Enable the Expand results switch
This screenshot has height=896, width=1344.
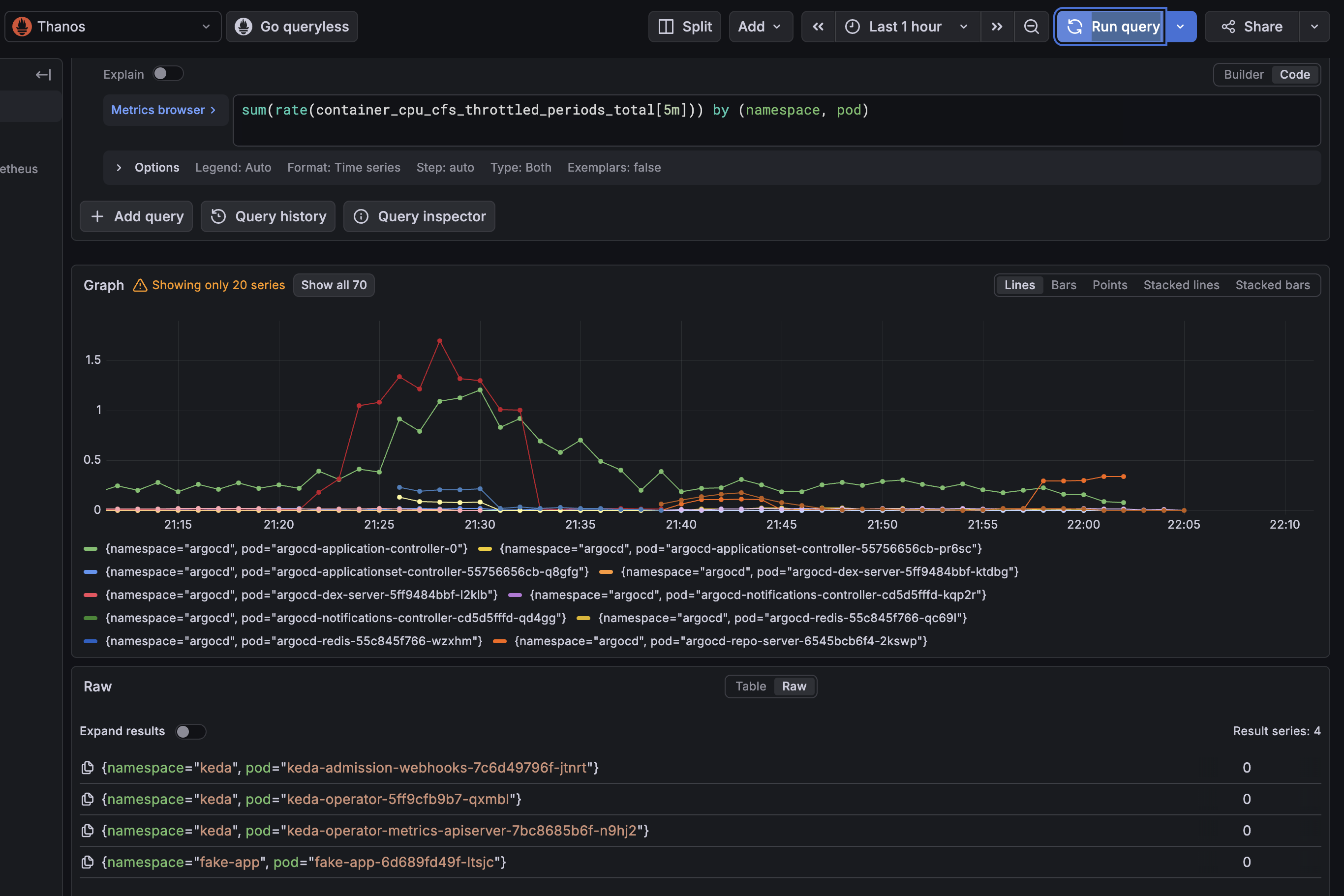(190, 731)
